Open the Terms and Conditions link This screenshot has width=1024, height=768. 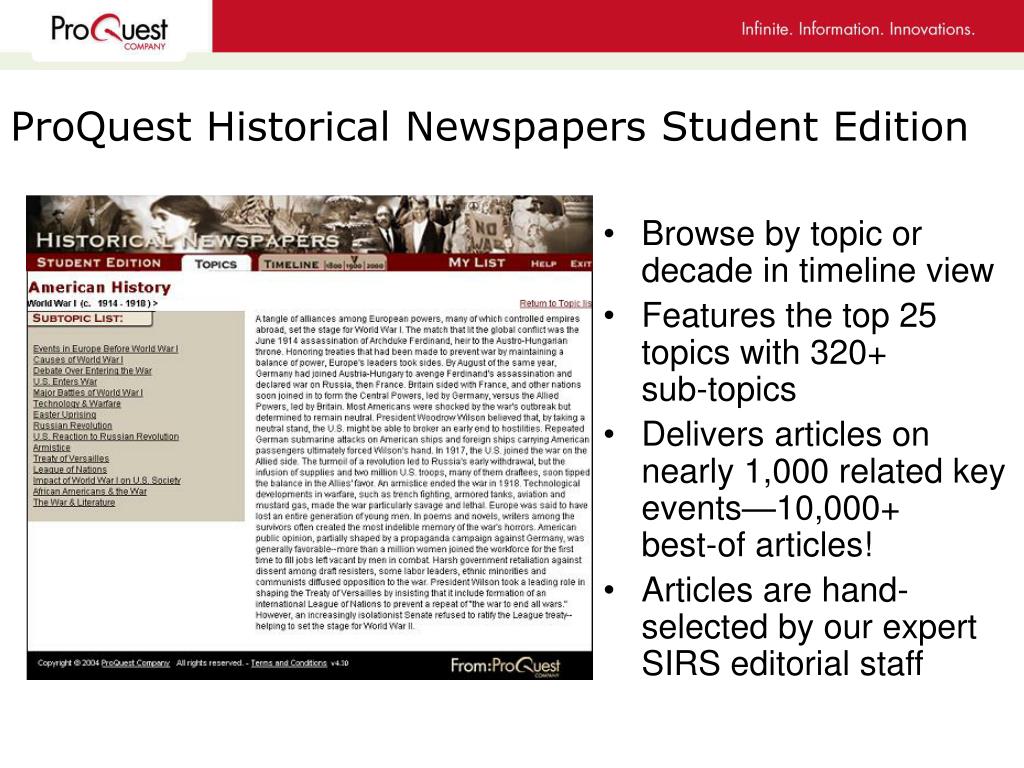pos(289,664)
